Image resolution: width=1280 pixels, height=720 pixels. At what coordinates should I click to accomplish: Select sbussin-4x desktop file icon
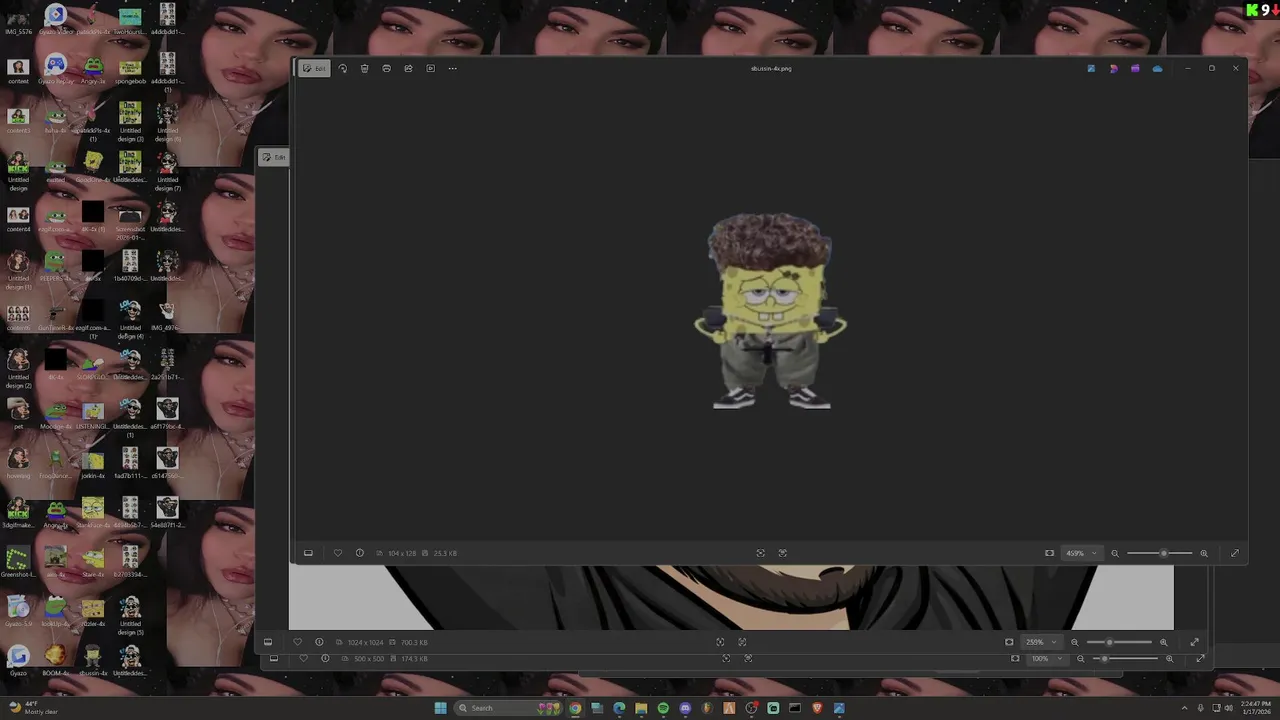93,660
